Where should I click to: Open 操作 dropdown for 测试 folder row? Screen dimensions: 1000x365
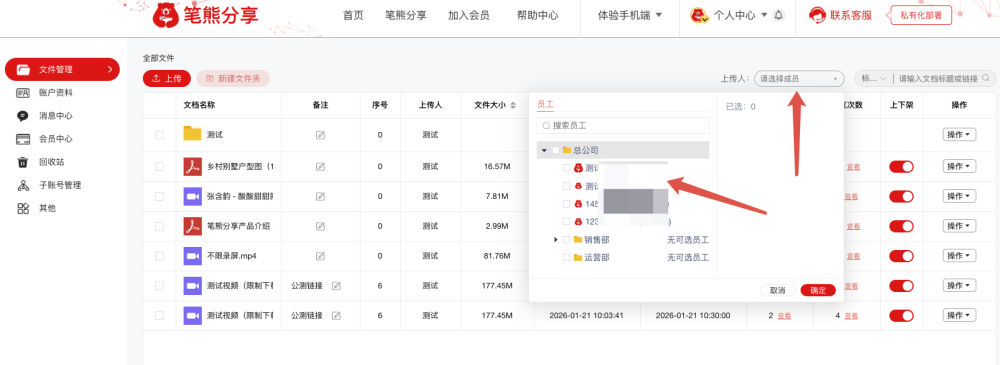959,135
